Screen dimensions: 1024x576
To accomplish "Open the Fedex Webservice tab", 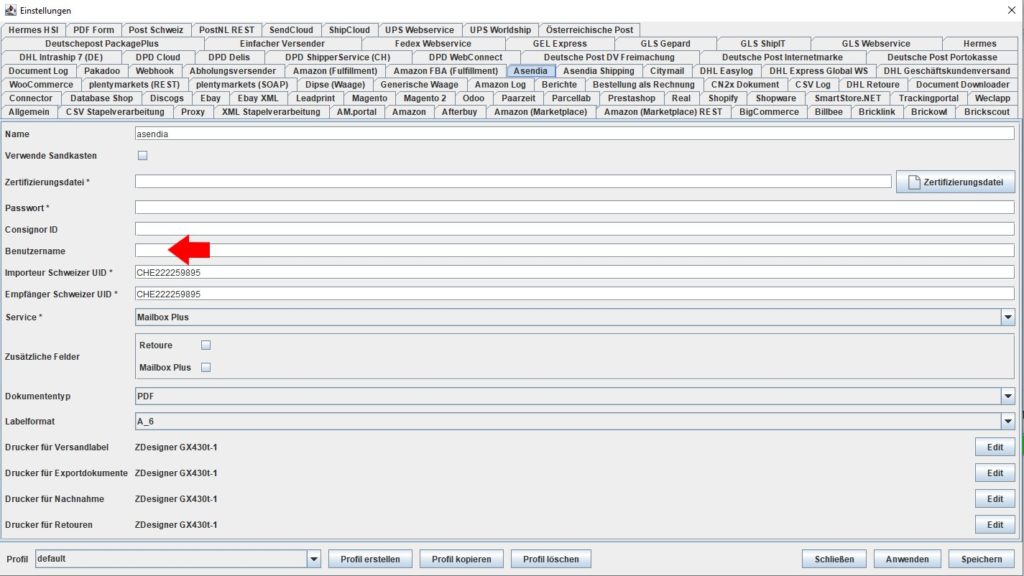I will point(432,43).
